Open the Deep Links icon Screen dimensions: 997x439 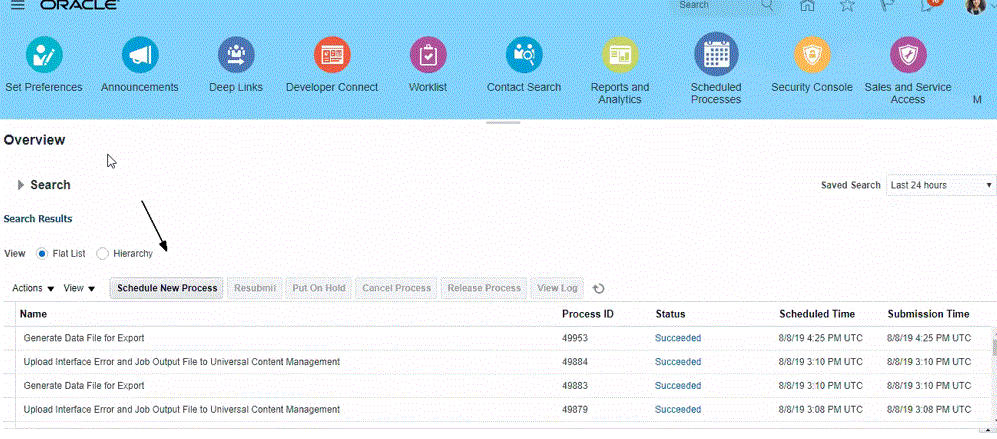click(236, 54)
